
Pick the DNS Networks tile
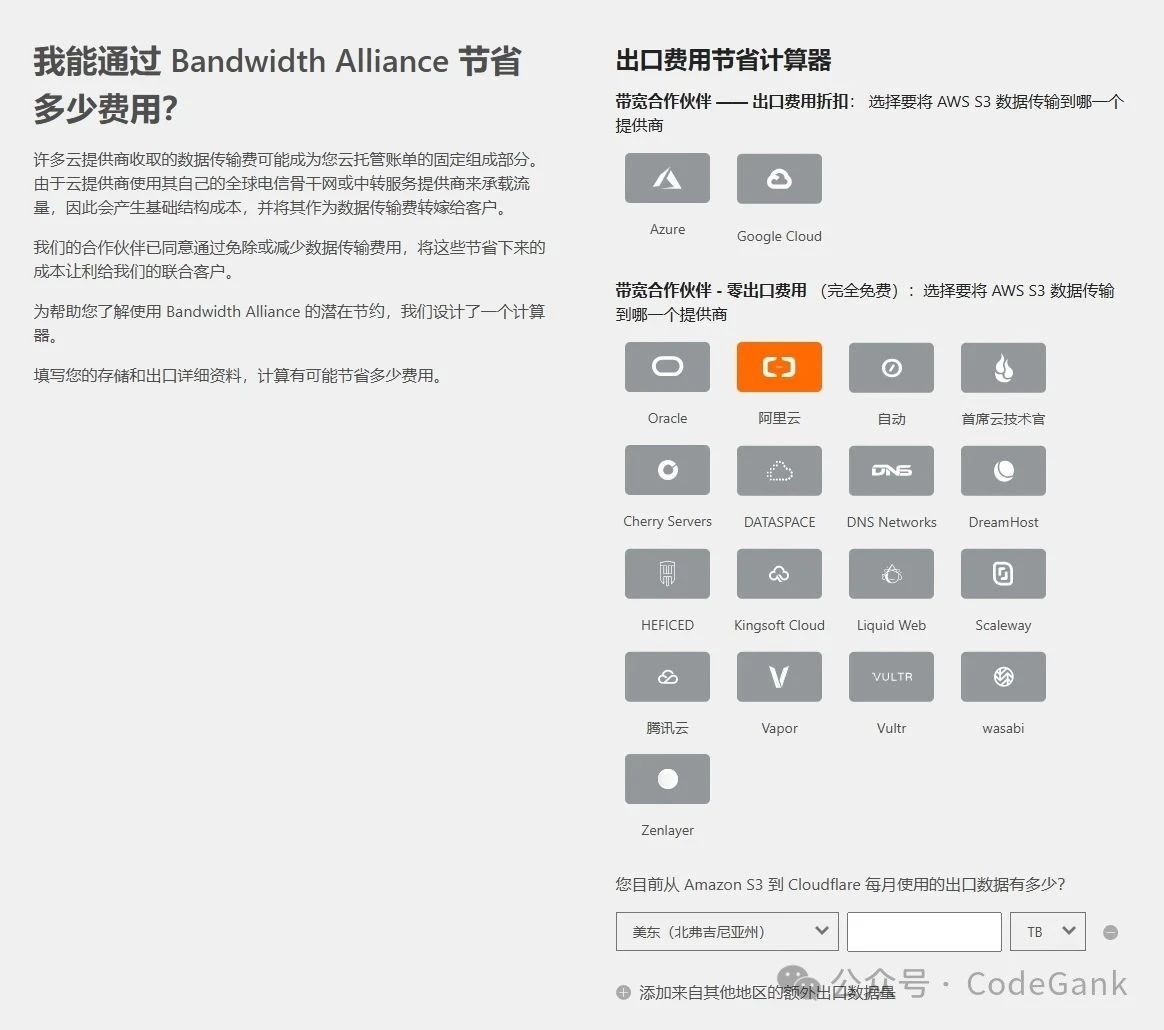coord(892,470)
